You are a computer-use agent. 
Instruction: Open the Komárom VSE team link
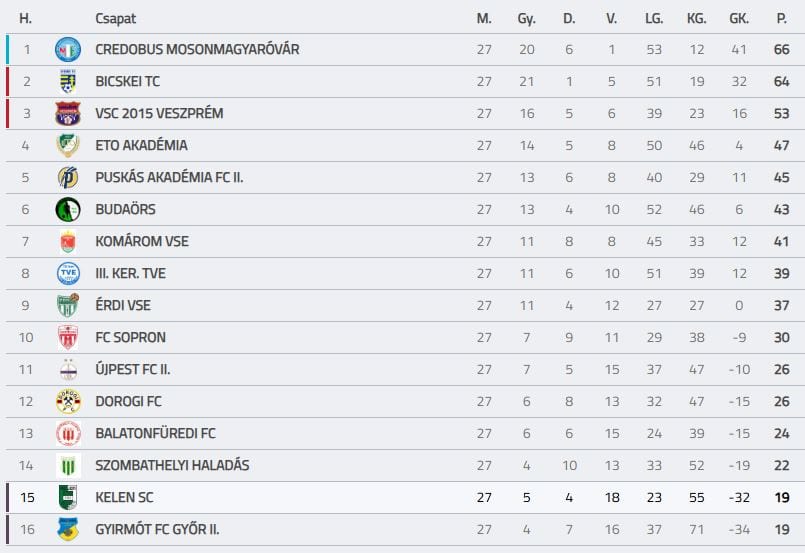[x=142, y=241]
